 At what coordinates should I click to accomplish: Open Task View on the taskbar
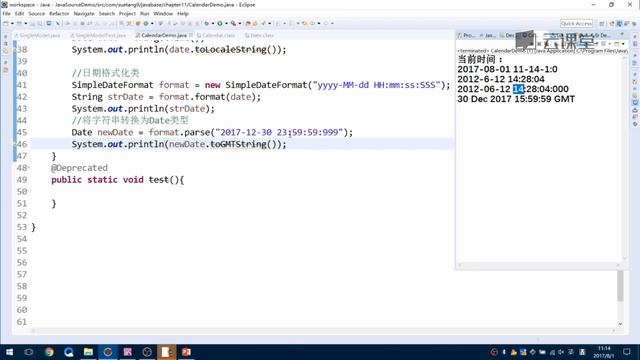click(29, 352)
